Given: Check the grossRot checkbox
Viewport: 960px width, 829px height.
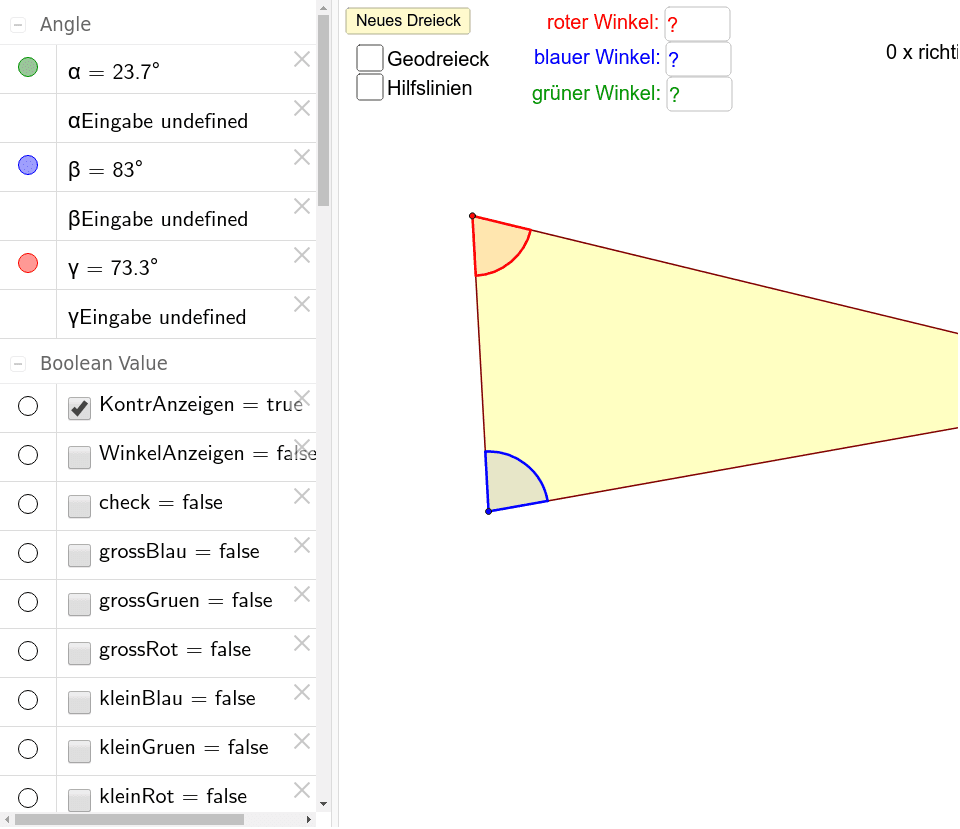Looking at the screenshot, I should (80, 653).
